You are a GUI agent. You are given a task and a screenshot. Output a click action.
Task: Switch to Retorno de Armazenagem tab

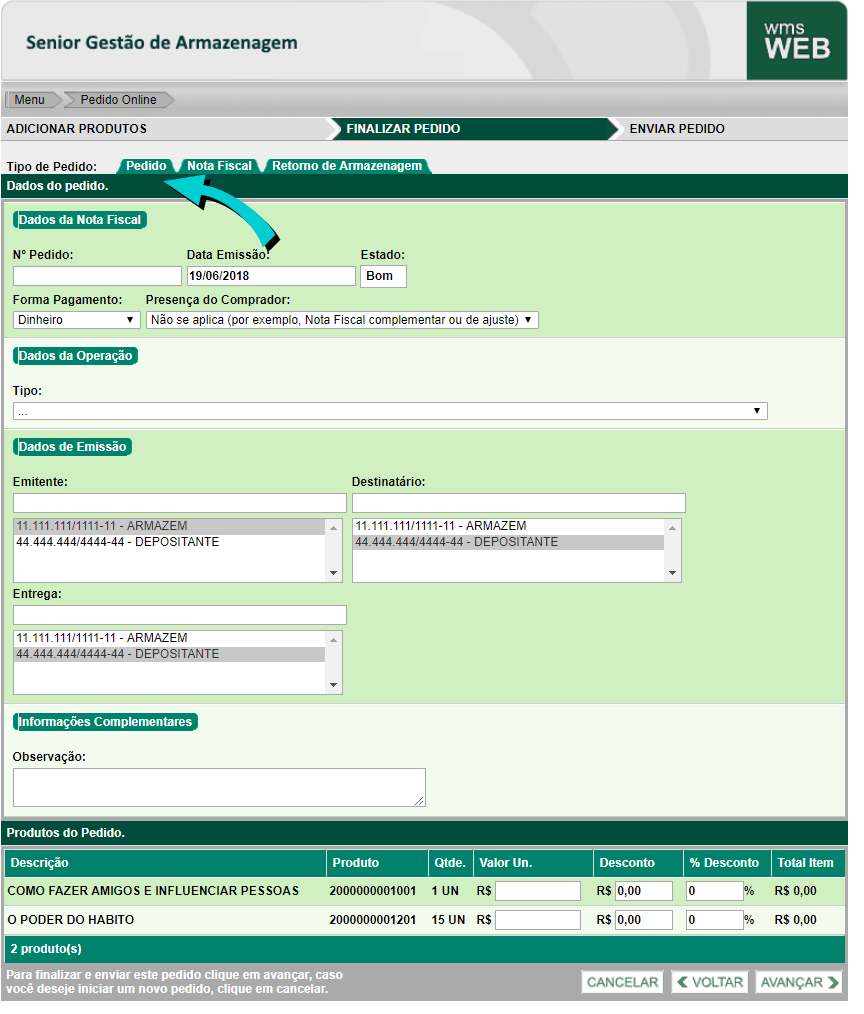pyautogui.click(x=347, y=166)
